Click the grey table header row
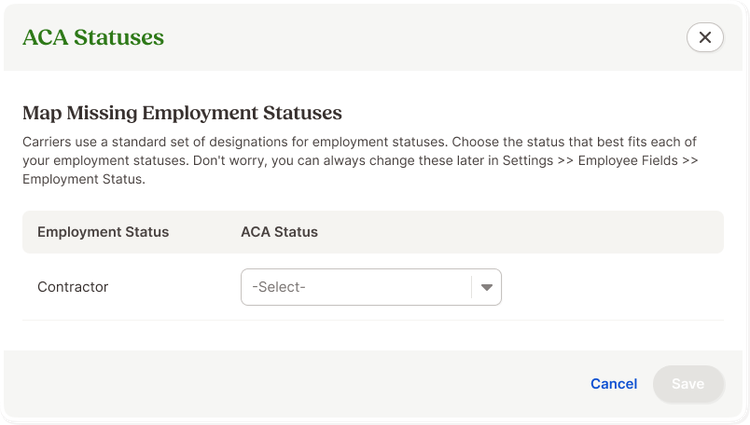This screenshot has height=425, width=750. click(373, 232)
